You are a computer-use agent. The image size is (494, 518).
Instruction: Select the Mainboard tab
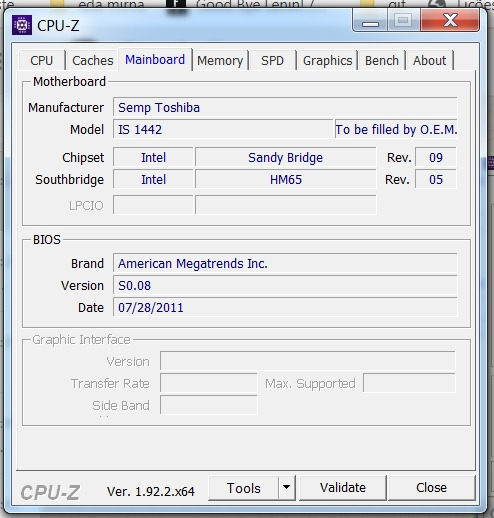click(x=155, y=60)
